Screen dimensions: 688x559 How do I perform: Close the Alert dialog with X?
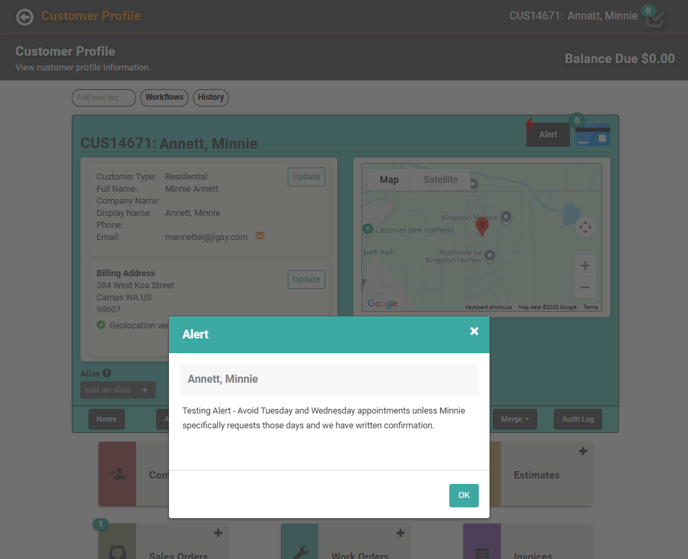[474, 331]
